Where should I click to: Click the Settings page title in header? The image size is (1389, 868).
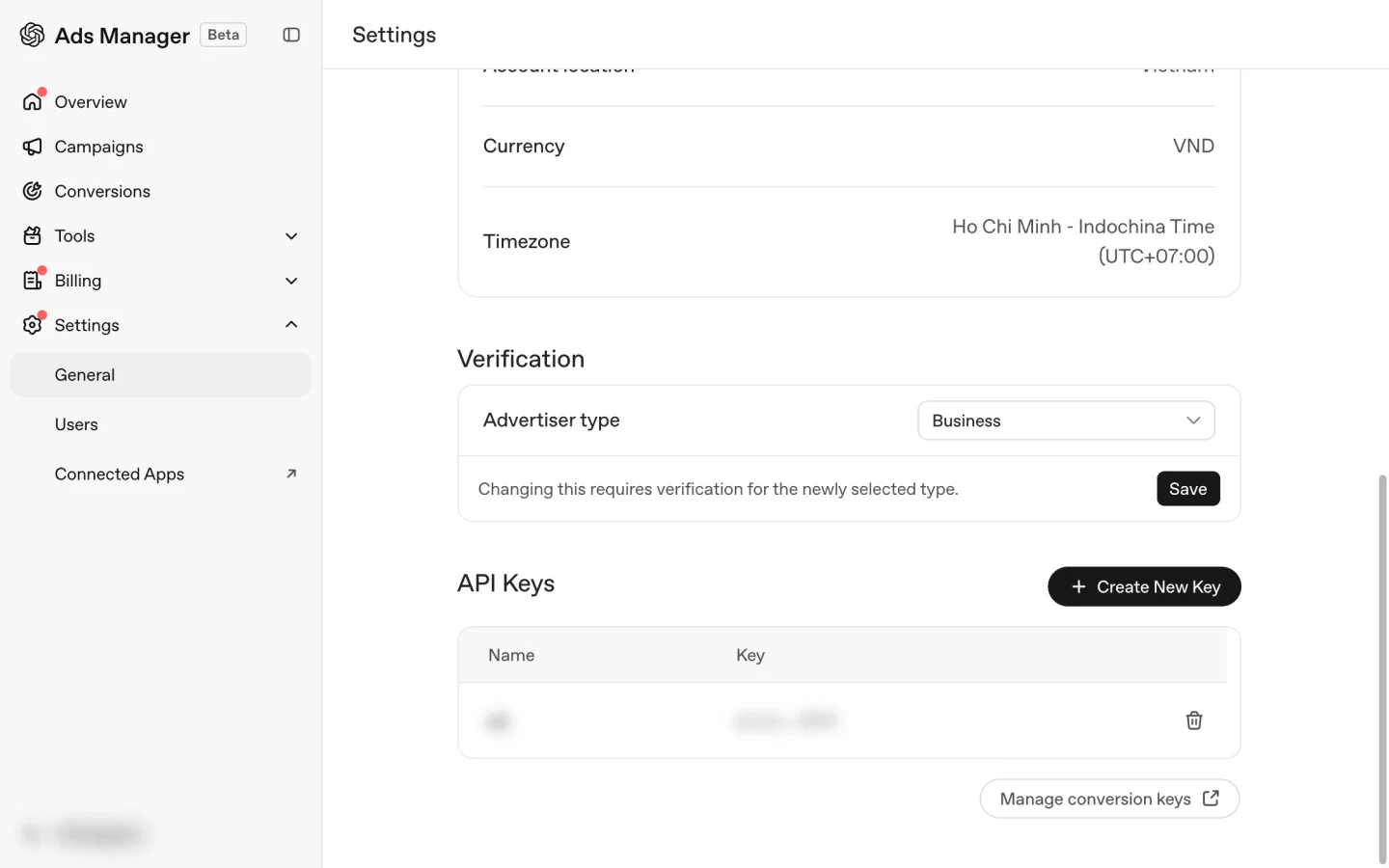(394, 35)
